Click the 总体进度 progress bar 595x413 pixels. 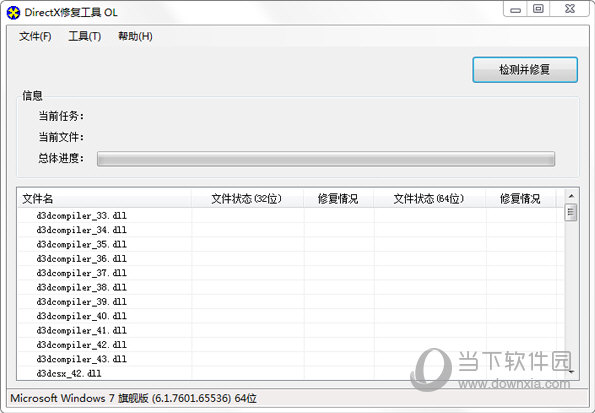(x=326, y=159)
